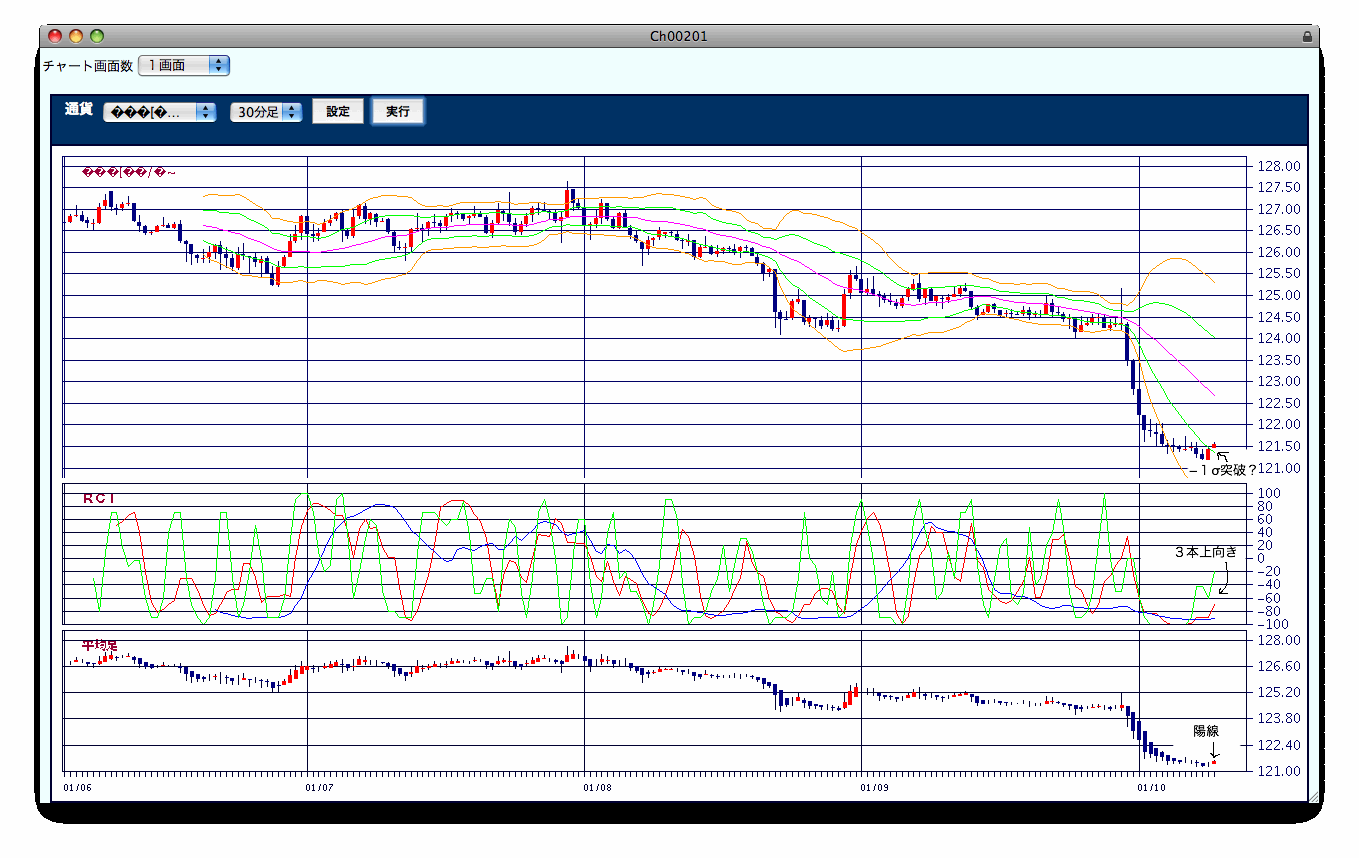Viewport: 1359px width, 858px height.
Task: Click the 122.00 price axis label
Action: tap(1279, 426)
